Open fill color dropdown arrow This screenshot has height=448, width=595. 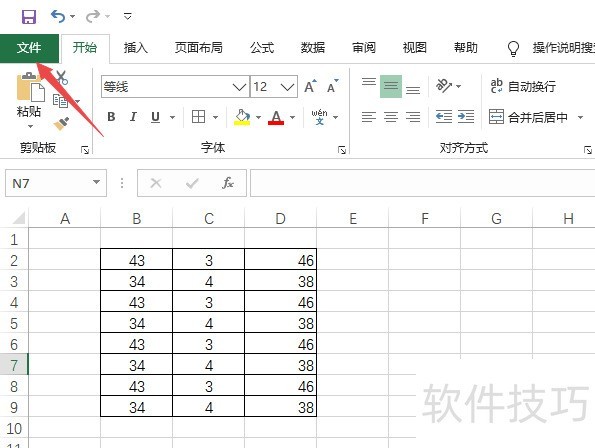pos(258,117)
